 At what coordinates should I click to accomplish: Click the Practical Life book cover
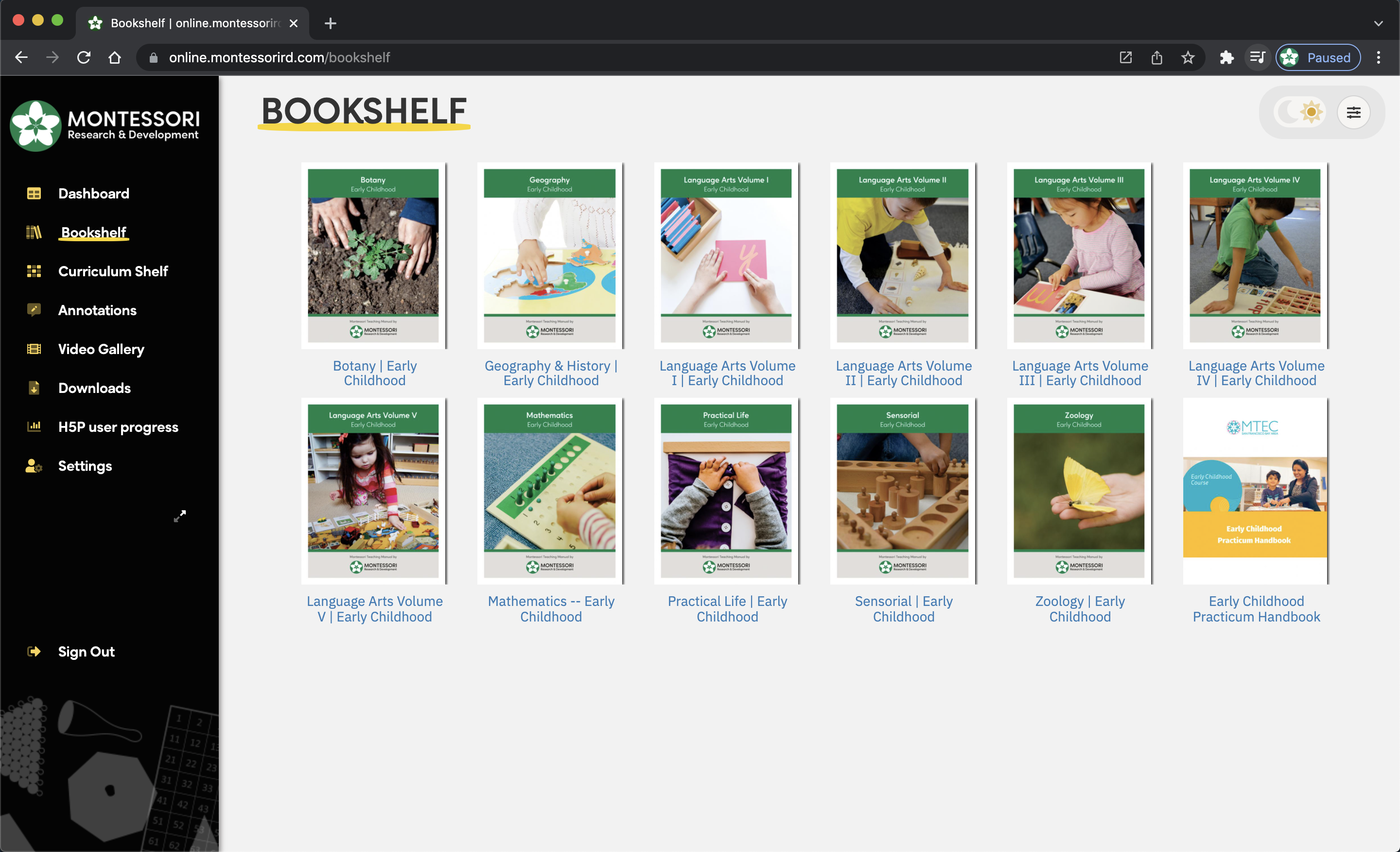727,491
